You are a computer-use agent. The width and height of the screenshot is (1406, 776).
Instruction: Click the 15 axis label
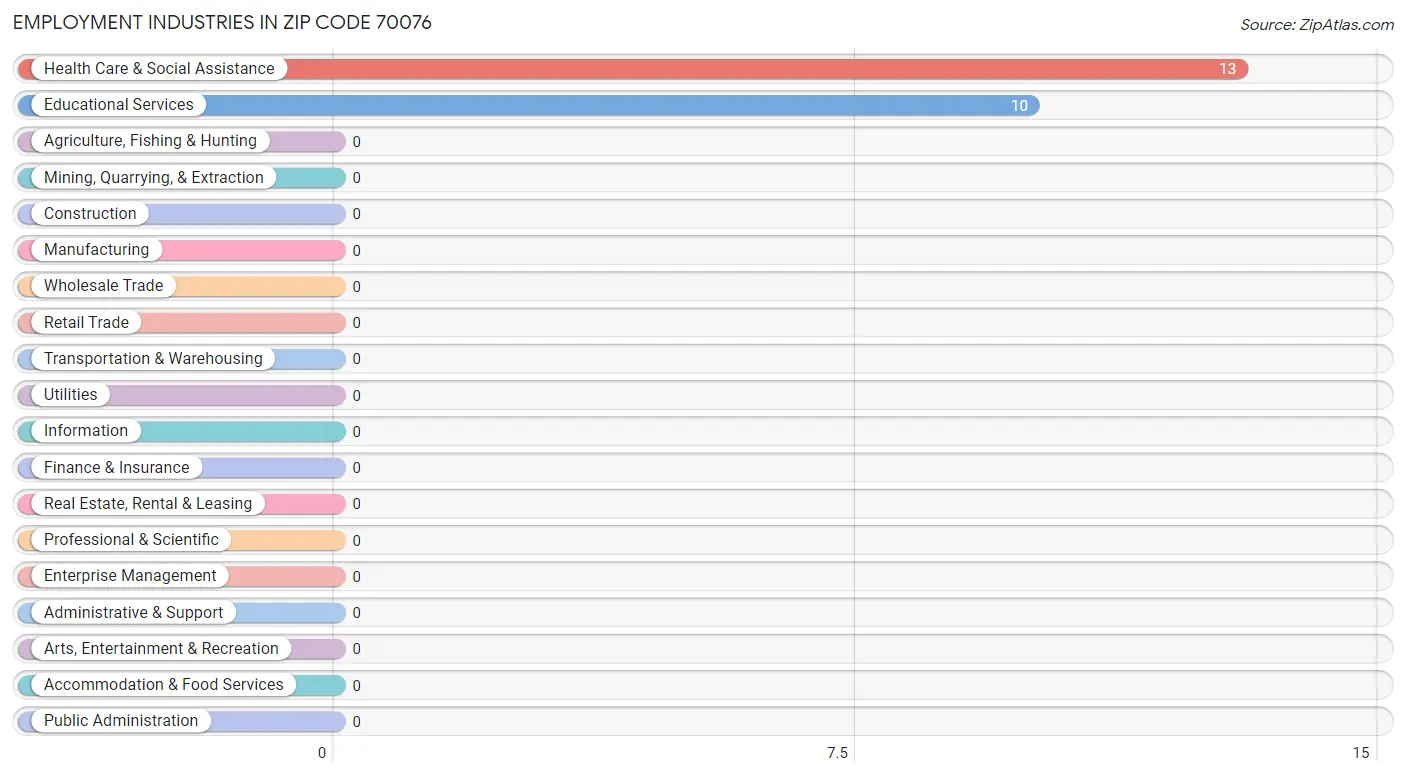pos(1360,753)
